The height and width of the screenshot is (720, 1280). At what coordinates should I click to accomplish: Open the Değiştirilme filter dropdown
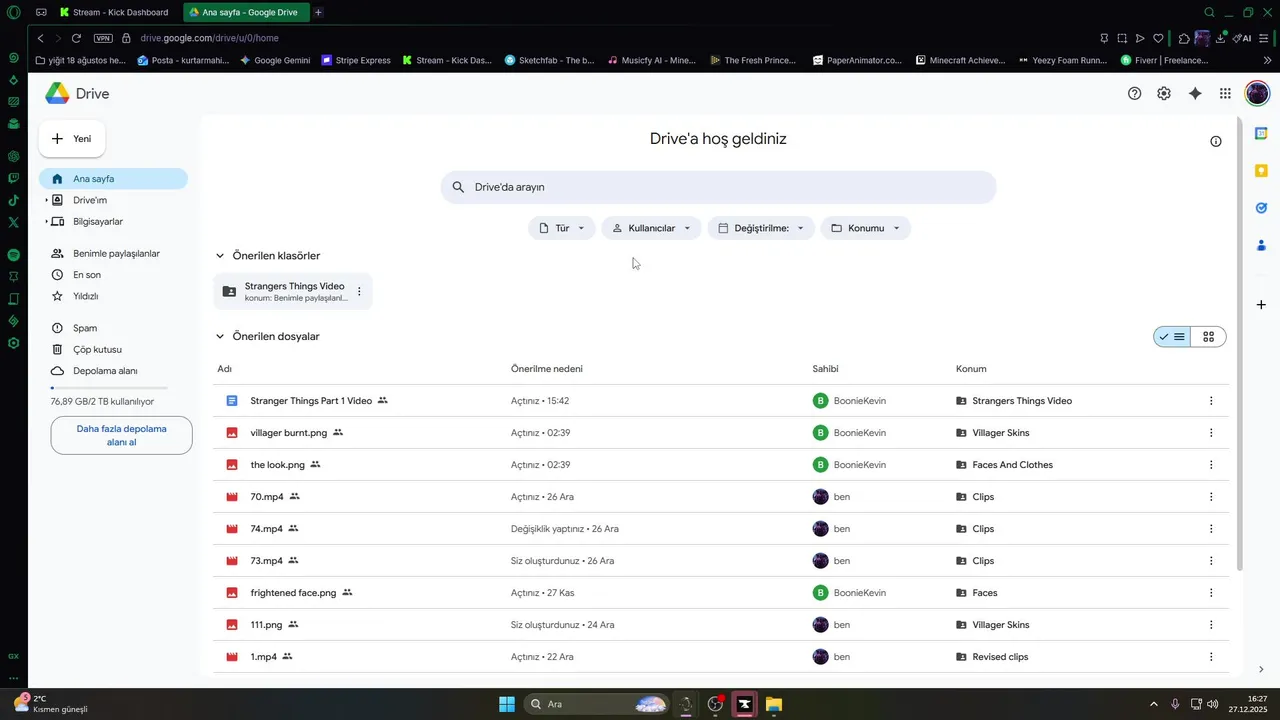click(761, 228)
